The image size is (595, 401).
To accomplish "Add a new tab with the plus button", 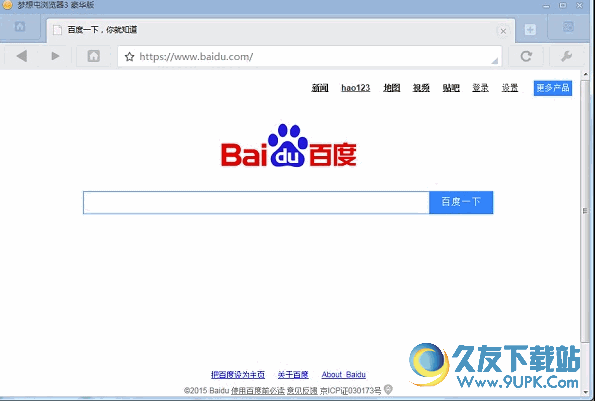I will point(530,30).
